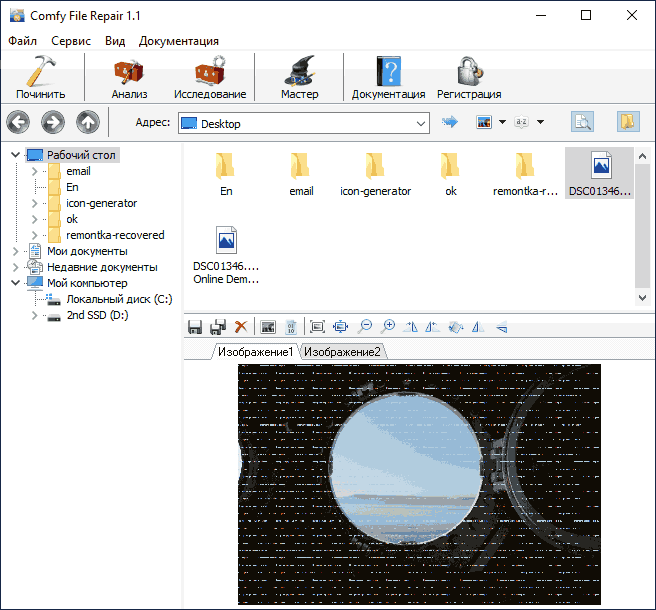Rotate image to the left icon
Screen dimensions: 656x610
click(432, 327)
